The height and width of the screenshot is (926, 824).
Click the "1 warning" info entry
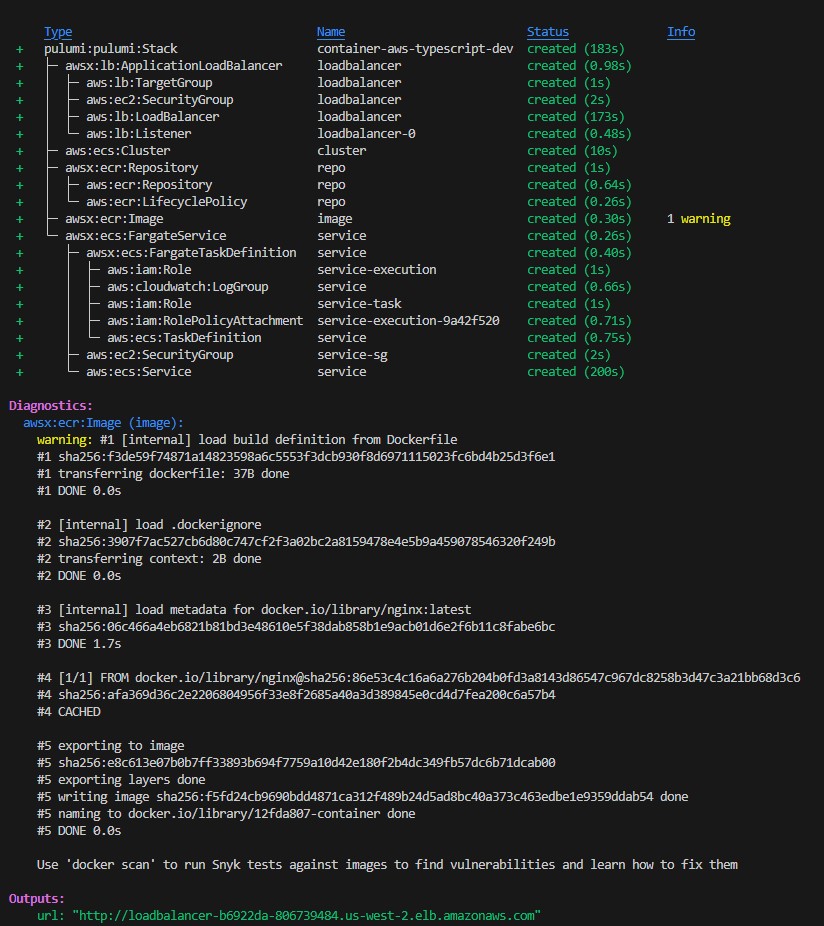(x=699, y=219)
